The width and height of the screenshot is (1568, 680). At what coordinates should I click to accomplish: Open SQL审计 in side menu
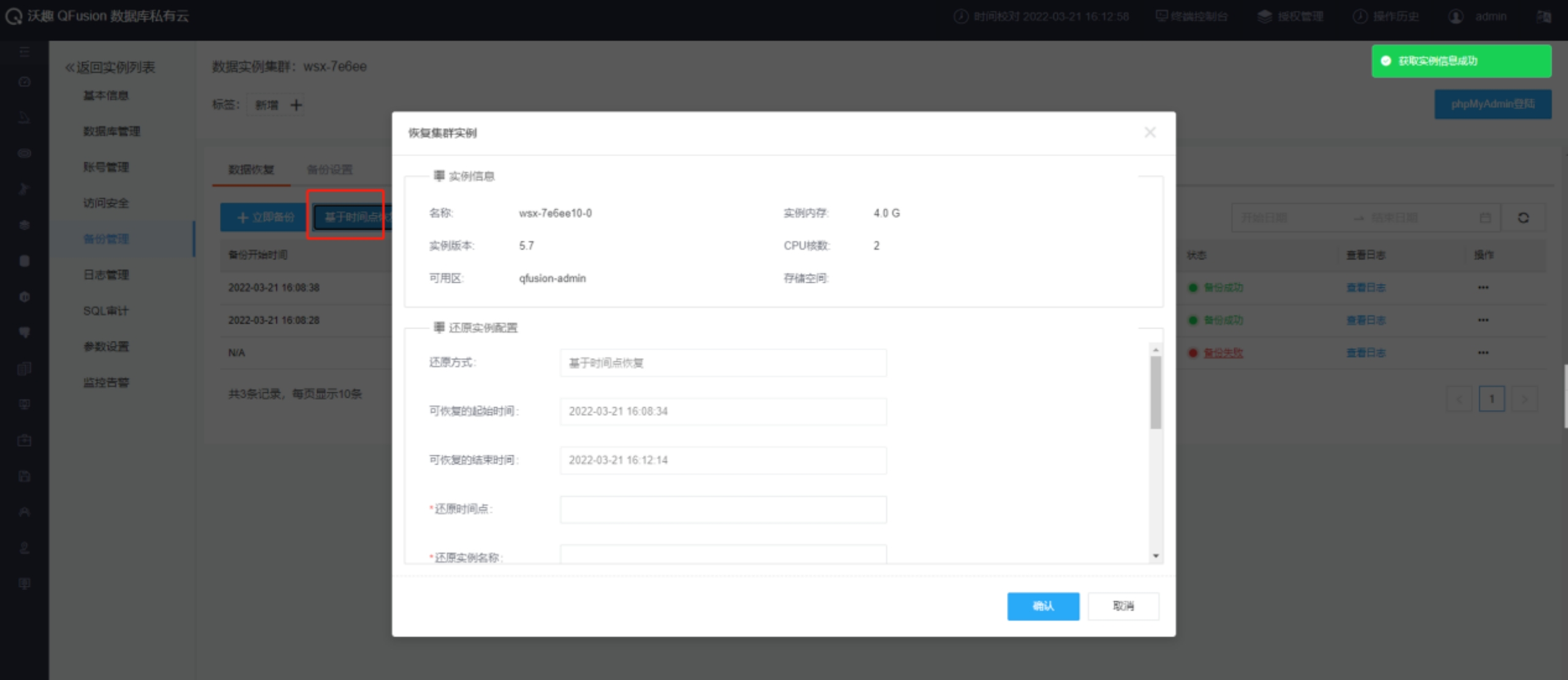pos(106,311)
